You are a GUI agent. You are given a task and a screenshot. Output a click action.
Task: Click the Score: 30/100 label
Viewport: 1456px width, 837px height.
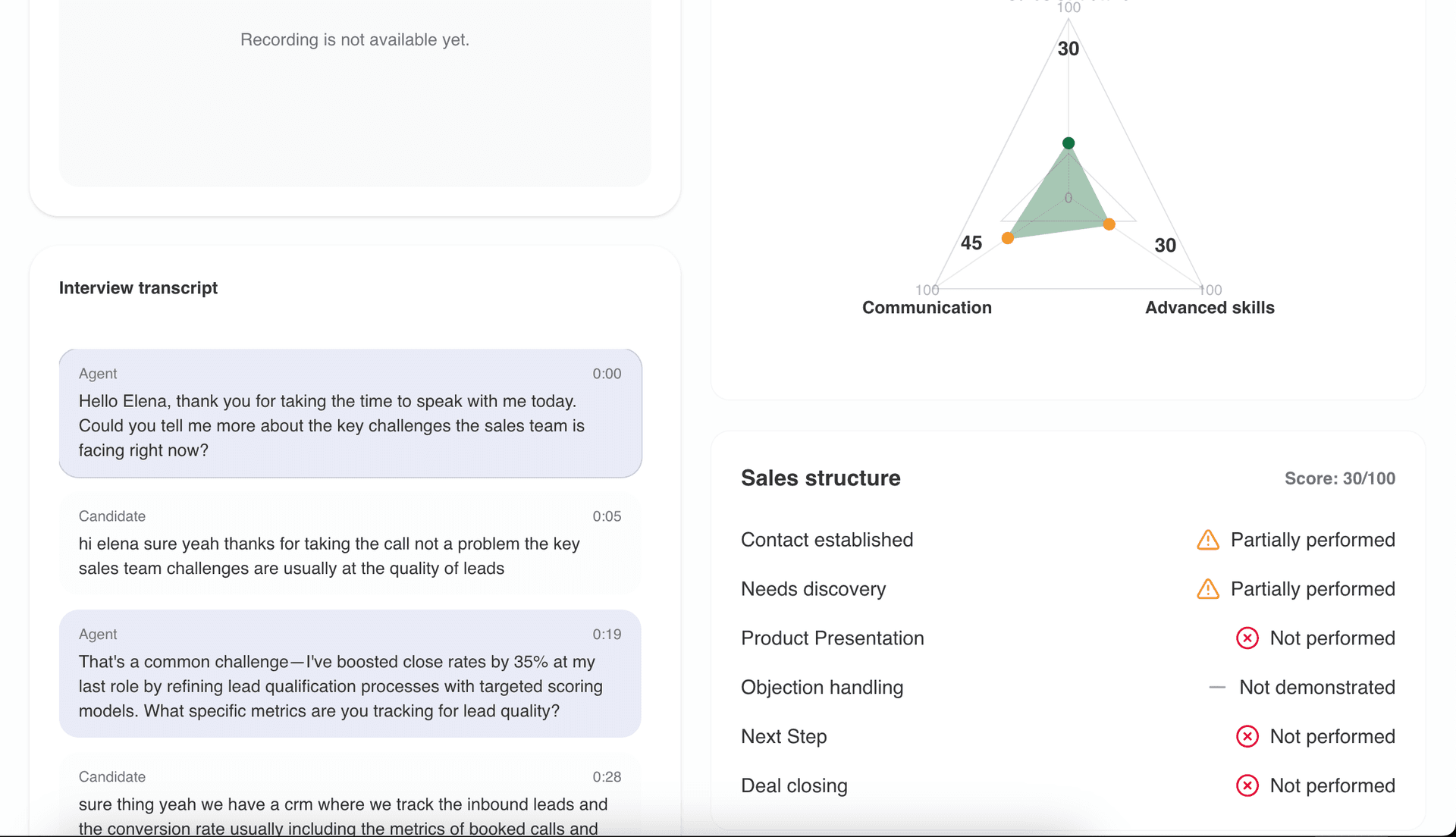(1339, 478)
